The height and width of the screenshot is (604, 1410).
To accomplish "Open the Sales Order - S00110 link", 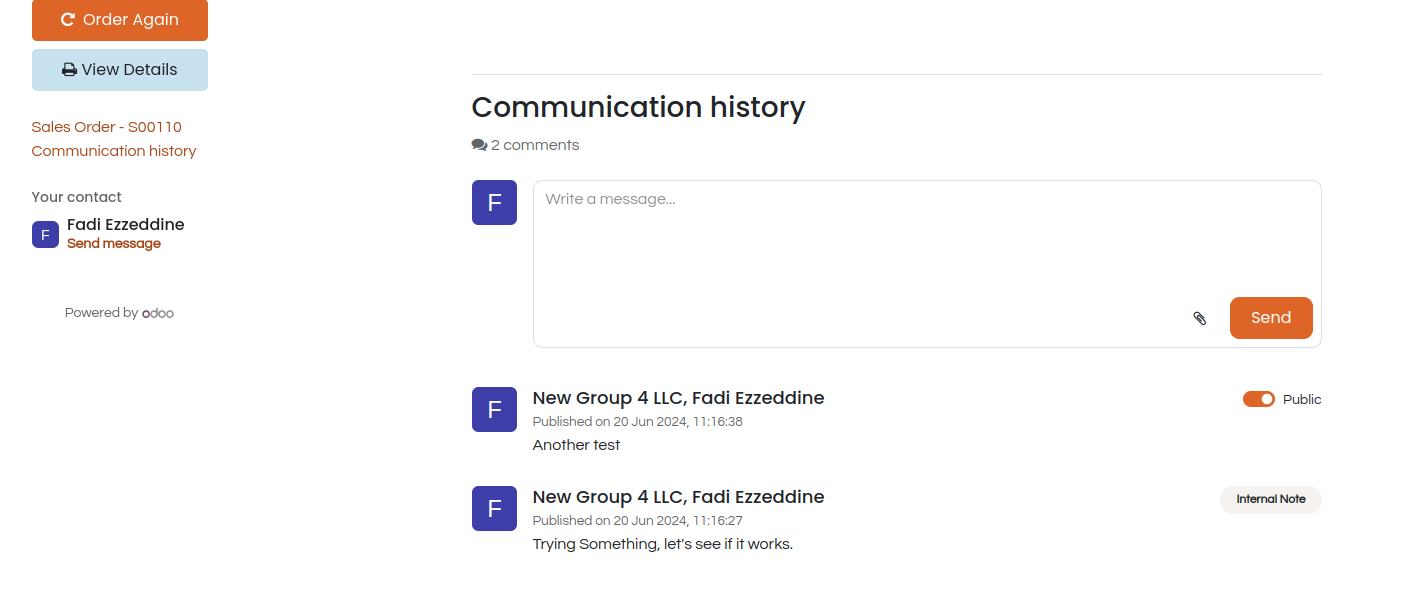I will pos(107,127).
